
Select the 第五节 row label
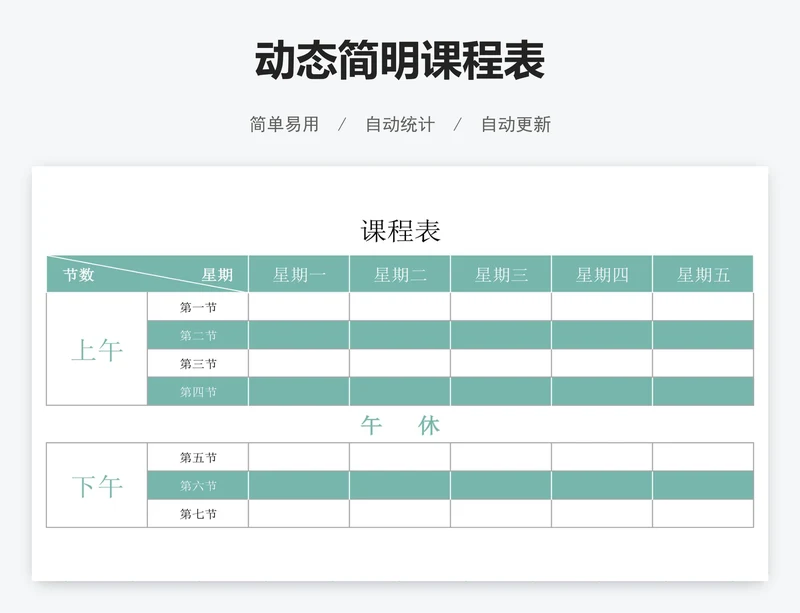pyautogui.click(x=198, y=457)
